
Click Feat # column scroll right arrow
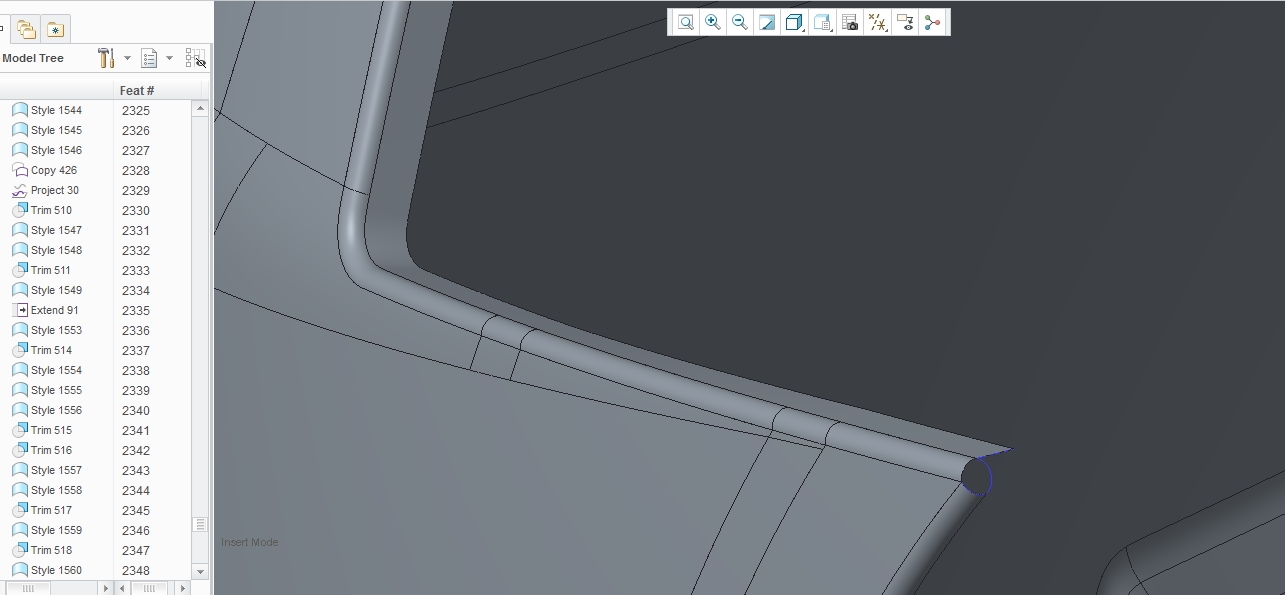point(183,588)
